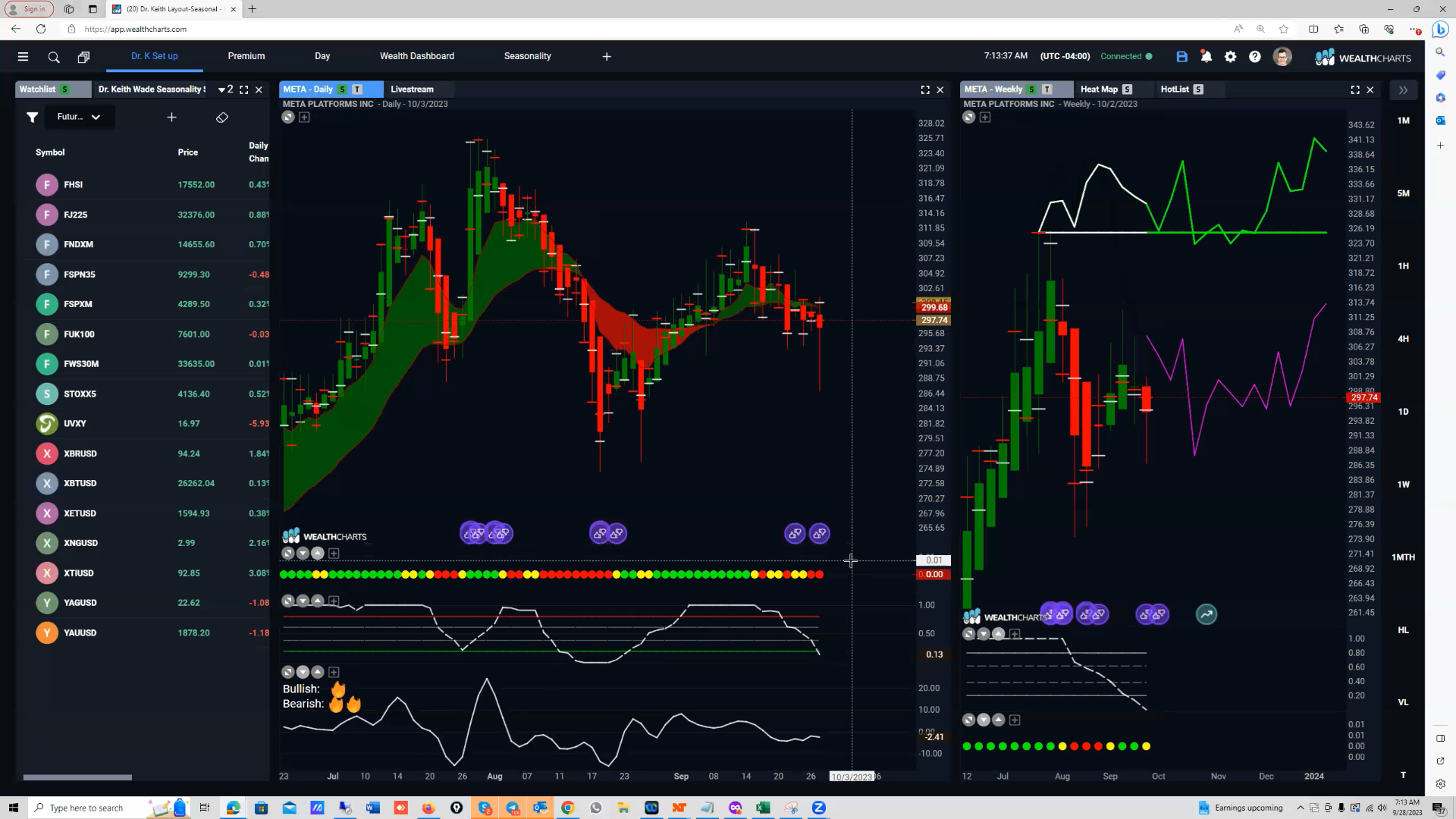Screen dimensions: 1456x819
Task: Open the Dr. K Set up workspace tab
Action: [x=154, y=56]
